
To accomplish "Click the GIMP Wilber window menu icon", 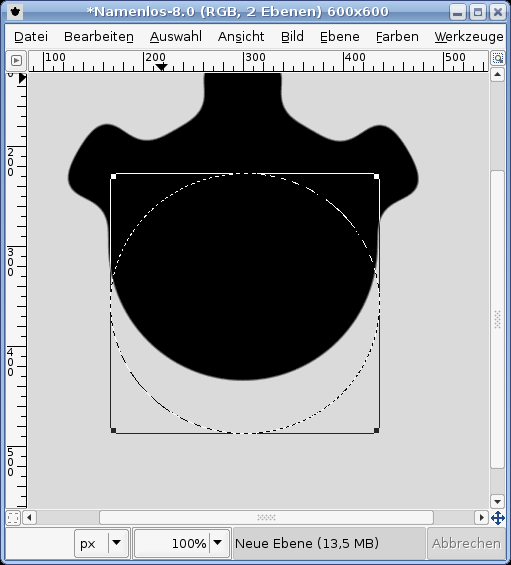I will point(15,12).
